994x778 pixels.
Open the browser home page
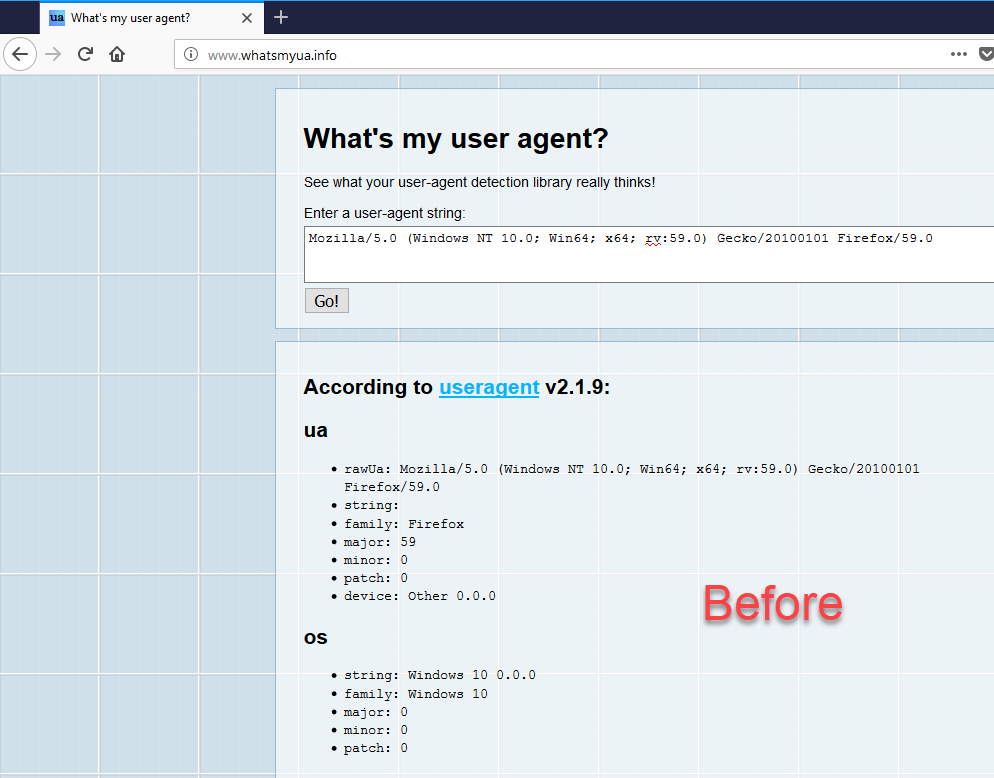pyautogui.click(x=117, y=55)
